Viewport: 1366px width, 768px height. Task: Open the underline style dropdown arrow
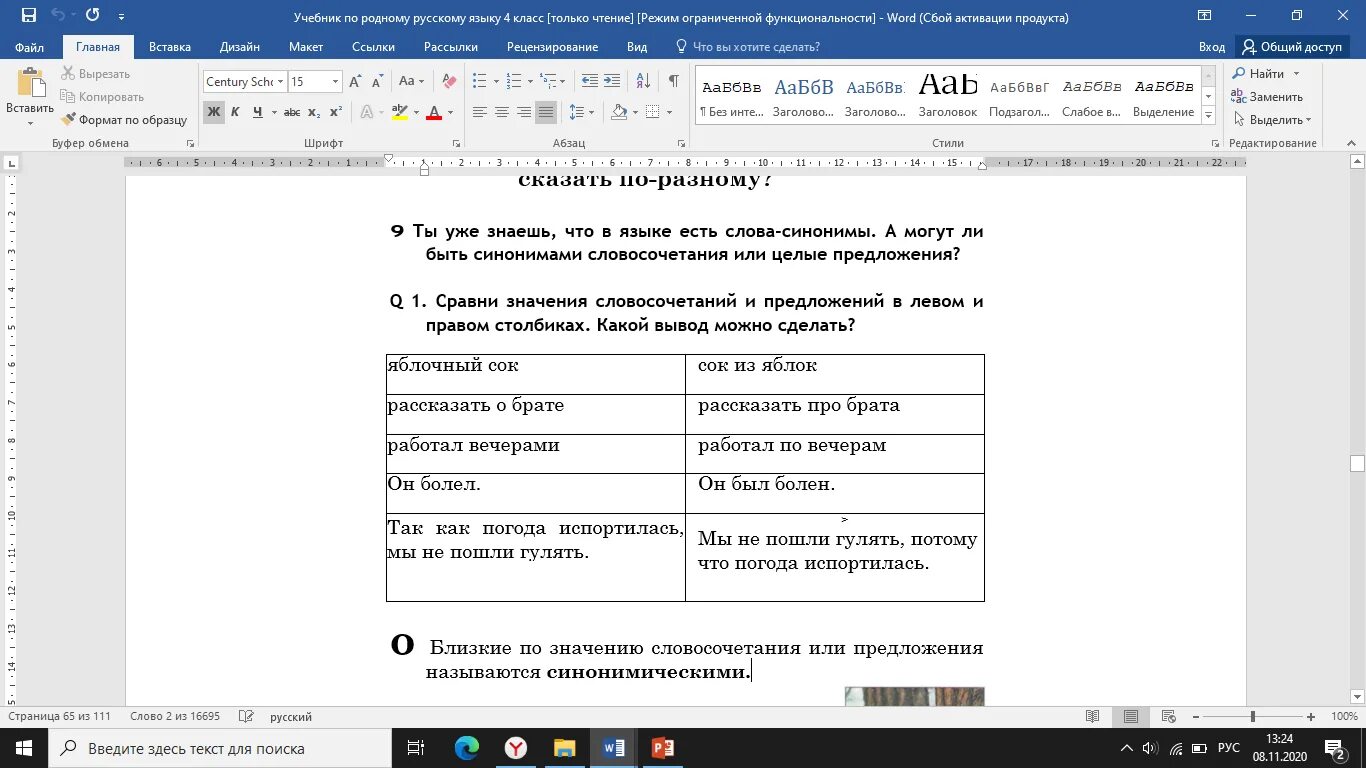tap(273, 112)
